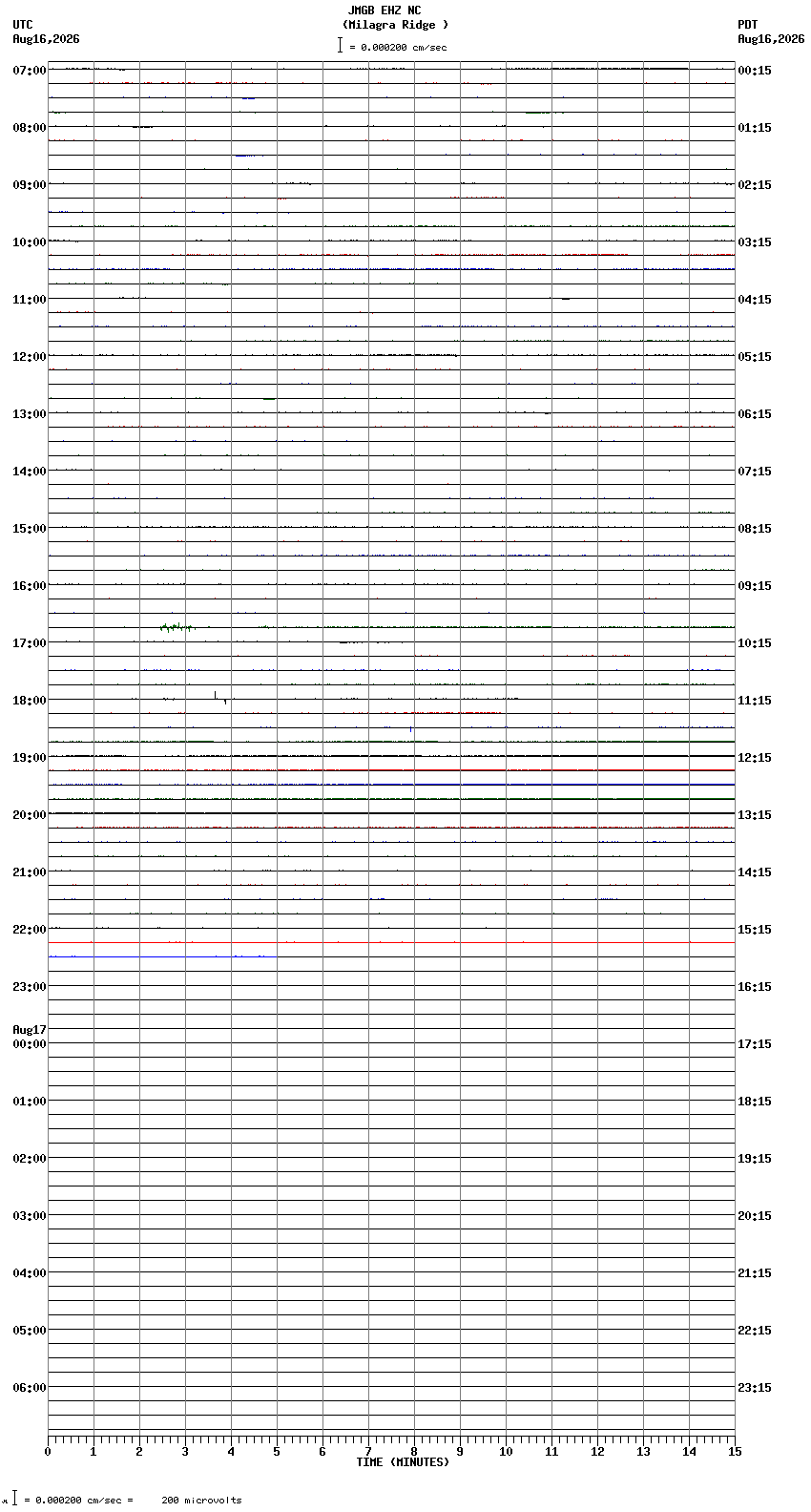
Task: Click the 10:15 PDT time label
Action: 755,643
